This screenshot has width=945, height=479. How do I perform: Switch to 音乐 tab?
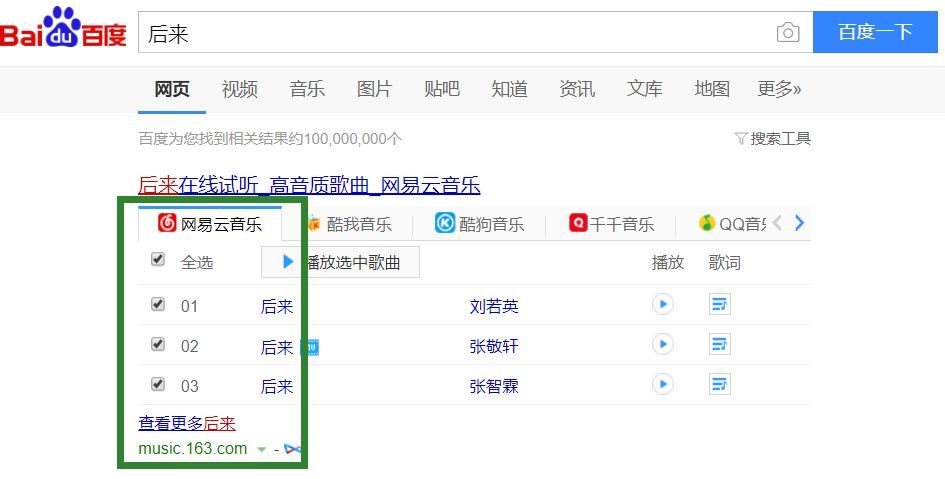pos(307,89)
